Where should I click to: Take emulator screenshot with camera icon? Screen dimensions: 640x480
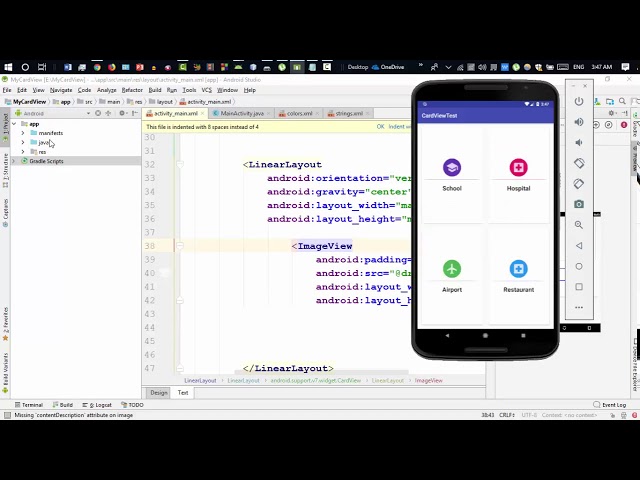click(579, 204)
